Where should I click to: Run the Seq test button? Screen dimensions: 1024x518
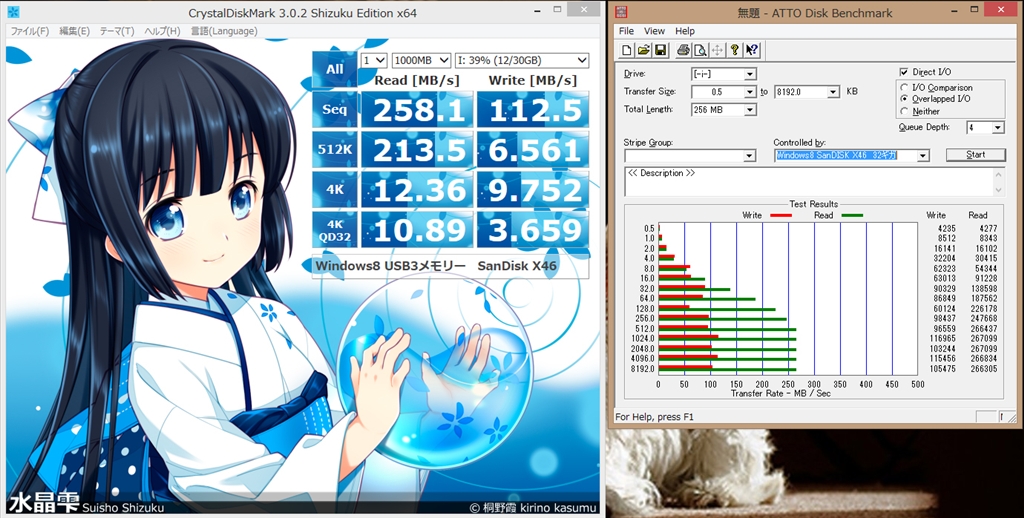[334, 110]
